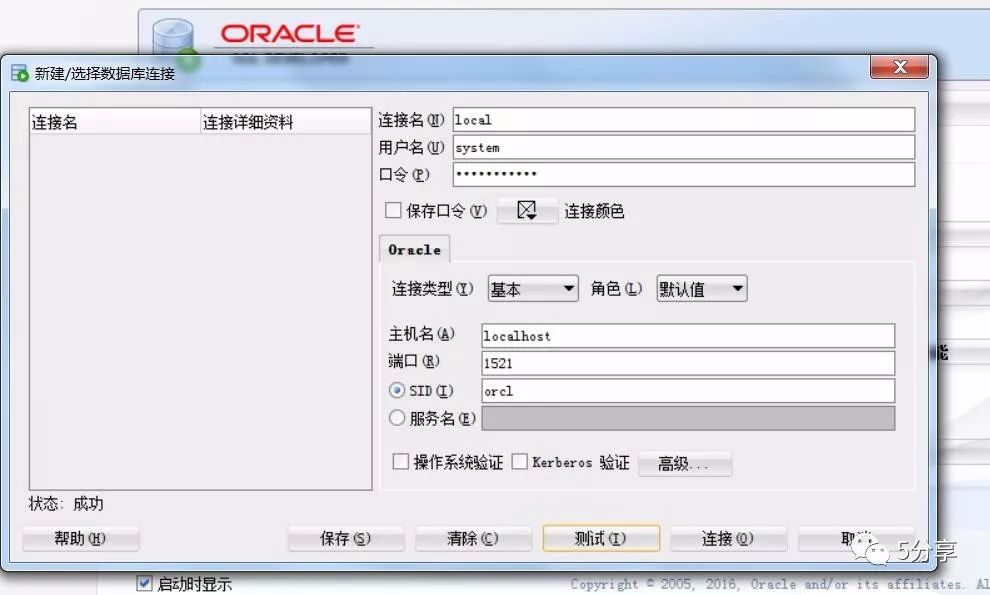990x595 pixels.
Task: Click the 状态: 成功 status text
Action: tap(66, 503)
